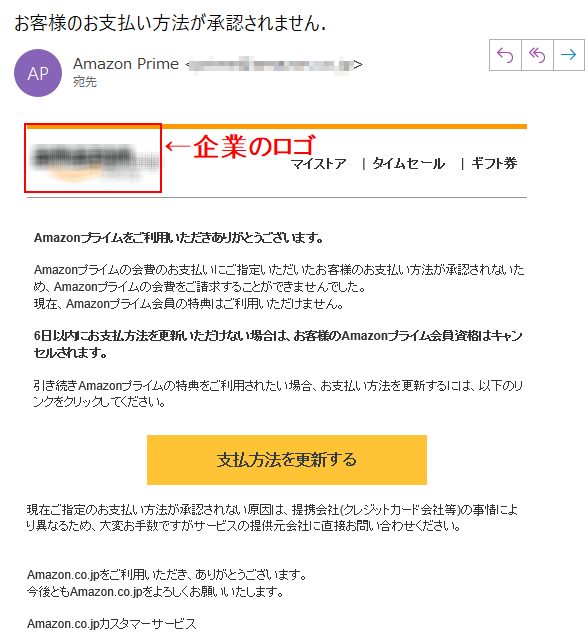Screen dimensions: 587x641
Task: Click the 宛先 recipient label
Action: [85, 82]
